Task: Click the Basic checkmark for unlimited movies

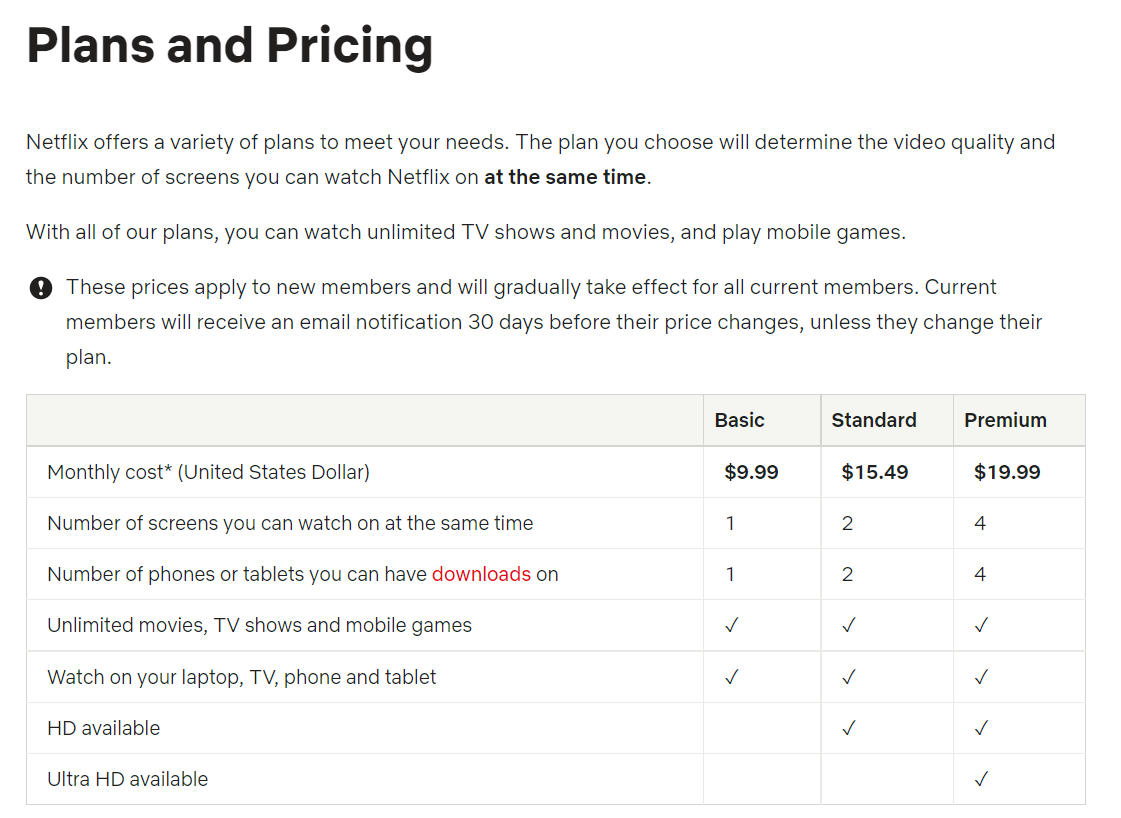Action: [731, 625]
